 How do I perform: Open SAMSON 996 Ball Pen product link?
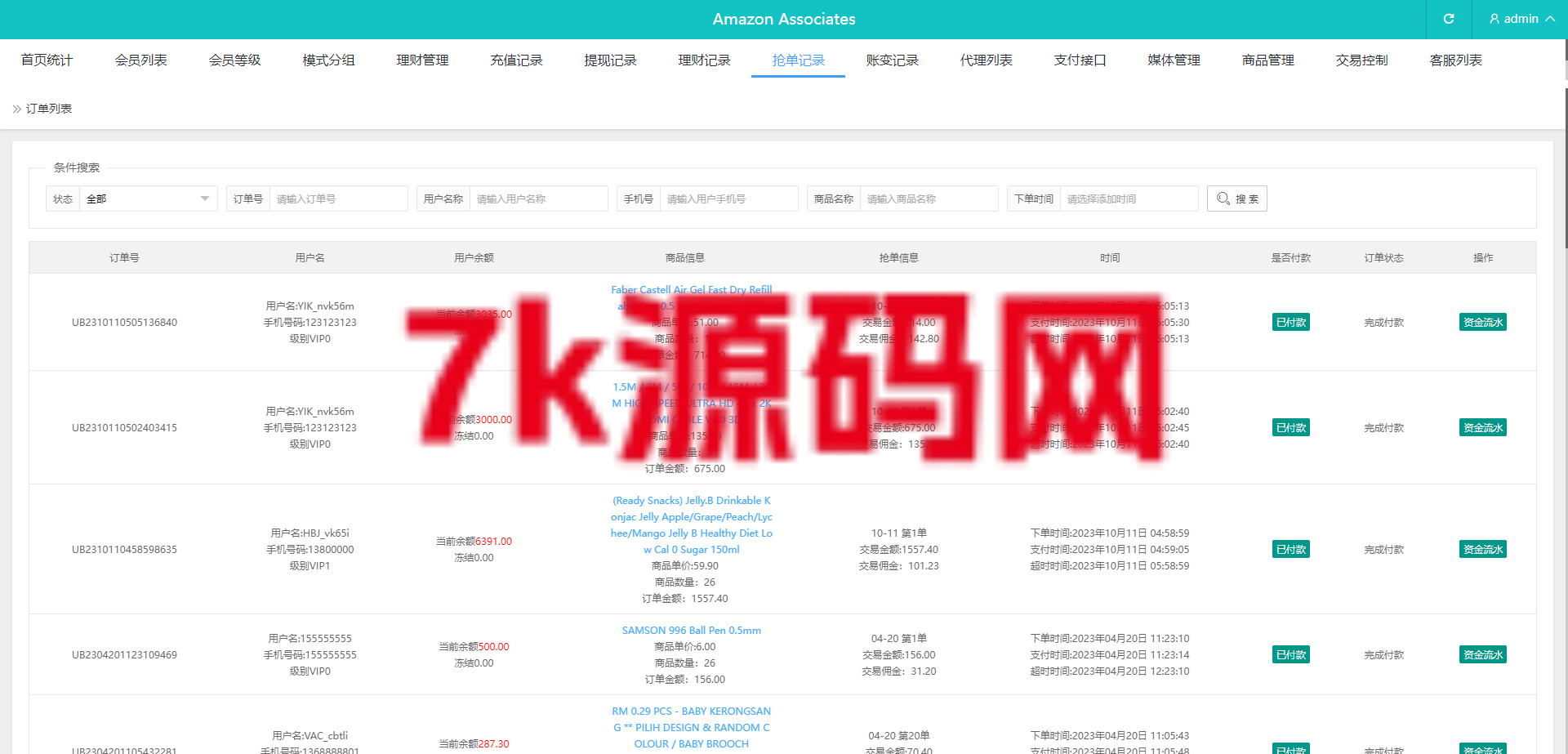(692, 630)
